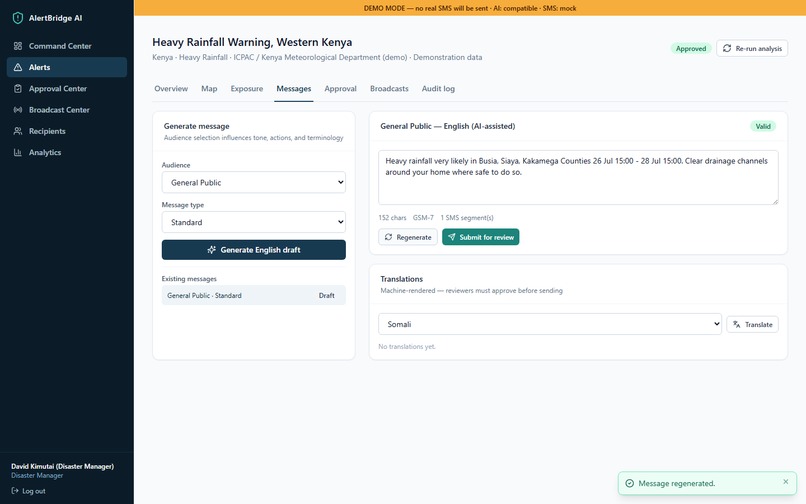This screenshot has height=504, width=806.
Task: Click the Re-run analysis refresh icon
Action: coord(727,48)
